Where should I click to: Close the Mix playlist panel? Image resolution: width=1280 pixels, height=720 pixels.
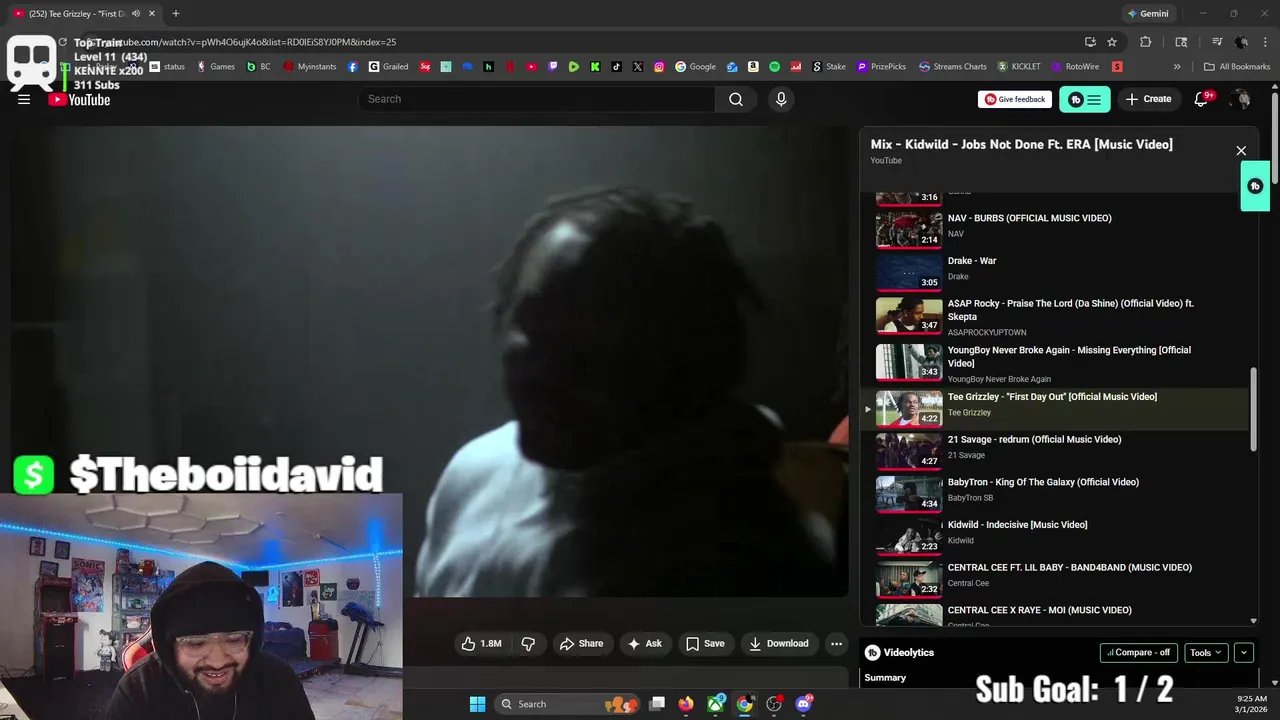tap(1241, 151)
